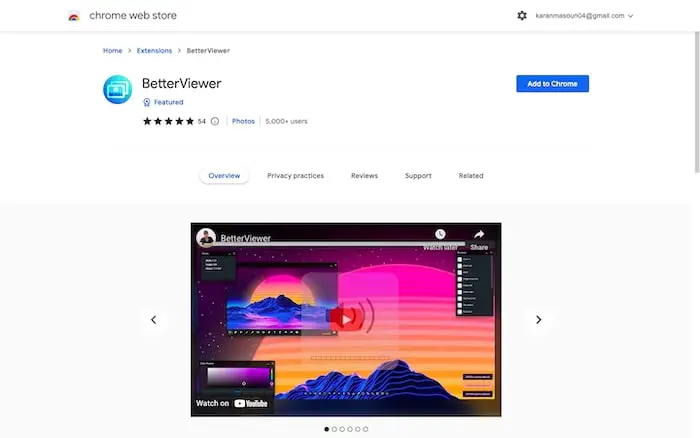Click the video channel avatar
The height and width of the screenshot is (438, 700).
[206, 238]
